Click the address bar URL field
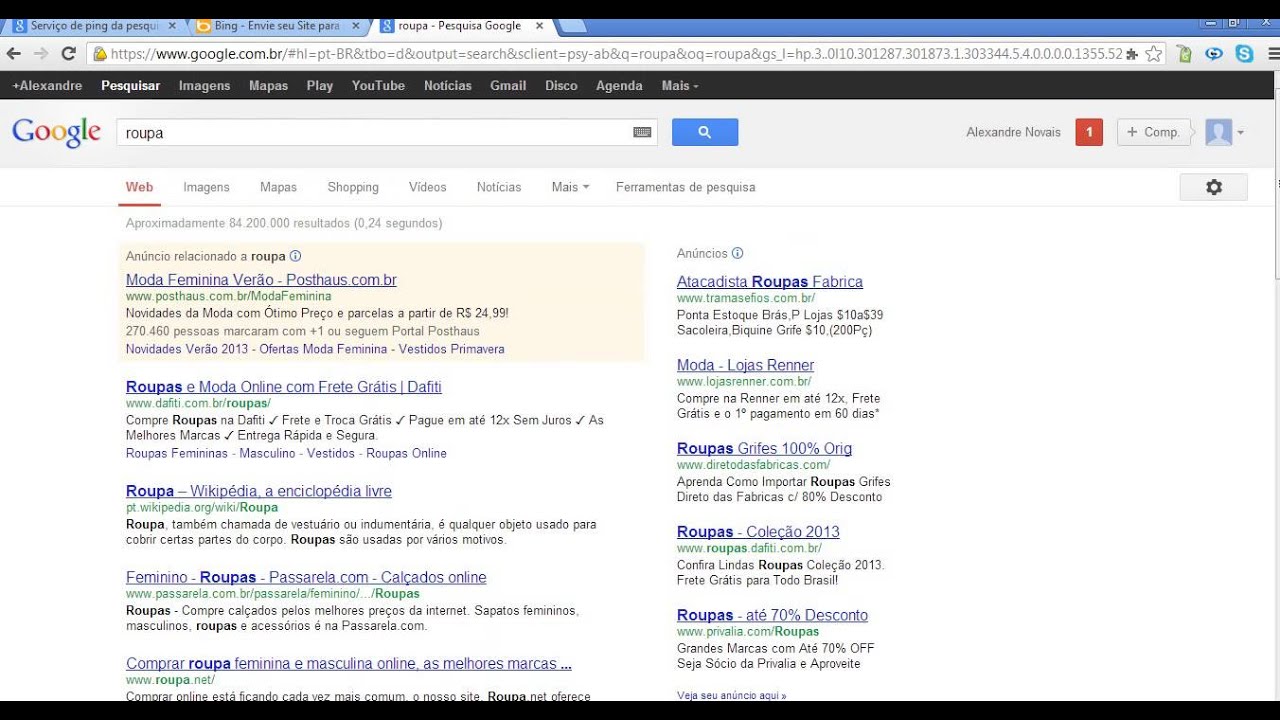This screenshot has height=720, width=1280. (615, 54)
